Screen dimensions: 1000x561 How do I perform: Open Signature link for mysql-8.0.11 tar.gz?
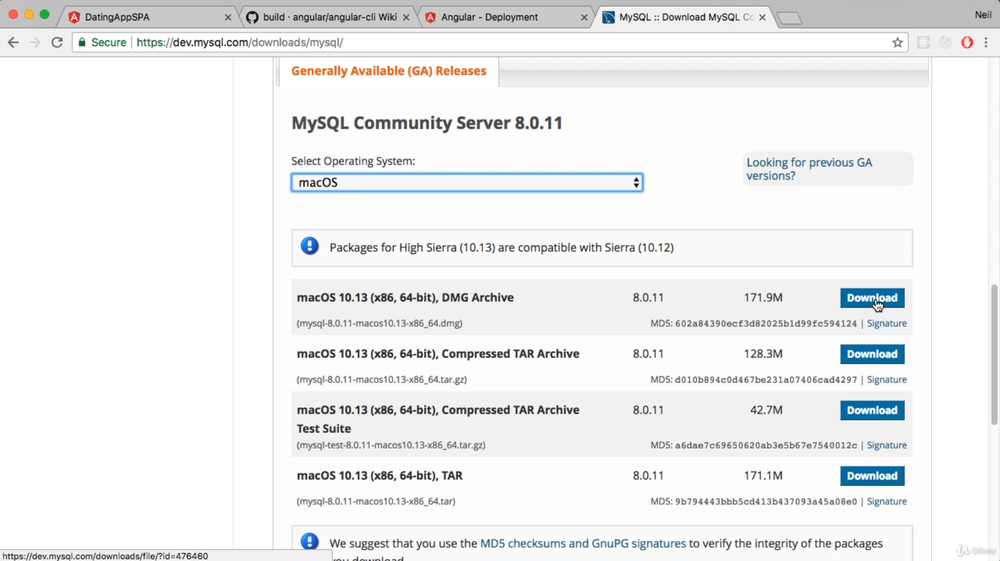[x=886, y=379]
